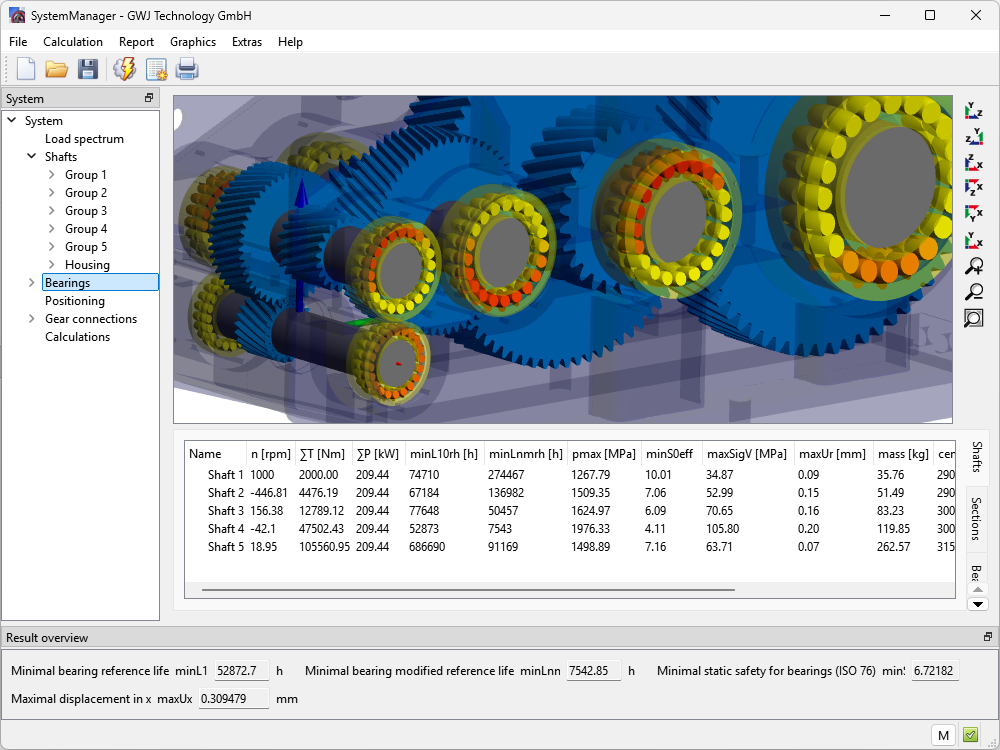Expand Group 3 under Shafts
Image resolution: width=1000 pixels, height=750 pixels.
[x=52, y=211]
